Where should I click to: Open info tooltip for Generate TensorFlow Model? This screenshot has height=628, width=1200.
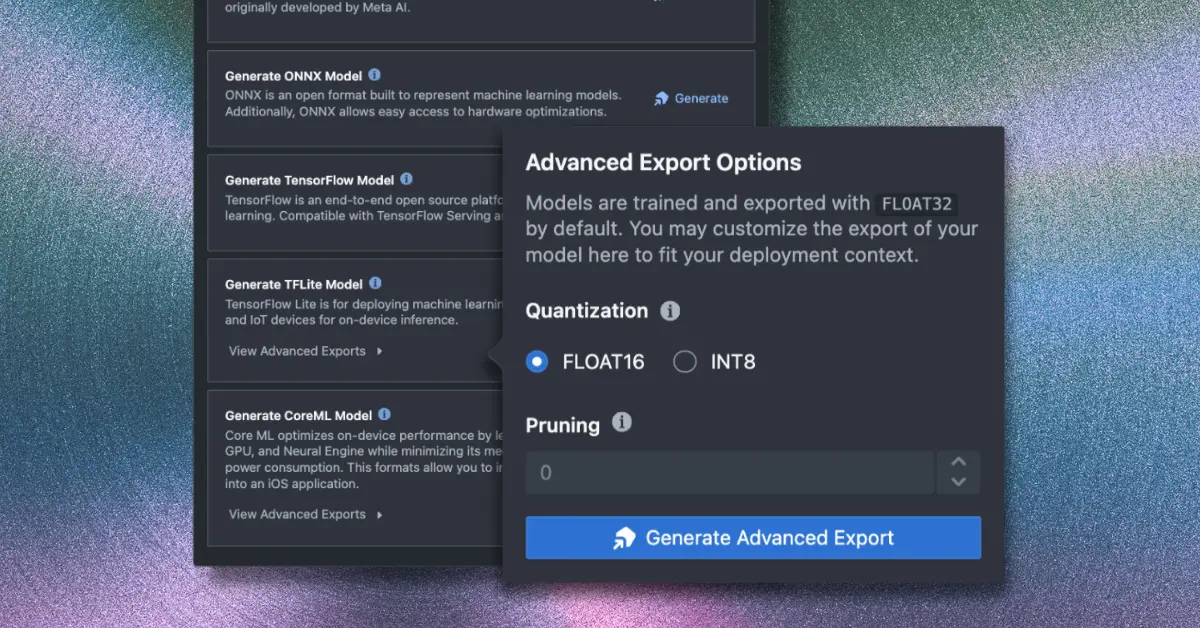click(x=406, y=180)
